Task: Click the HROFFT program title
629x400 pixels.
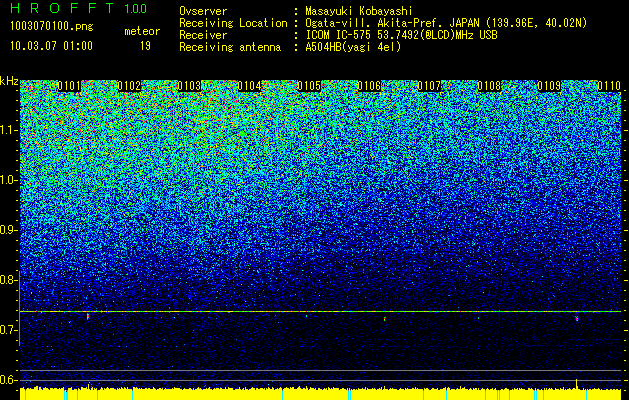Action: click(62, 8)
